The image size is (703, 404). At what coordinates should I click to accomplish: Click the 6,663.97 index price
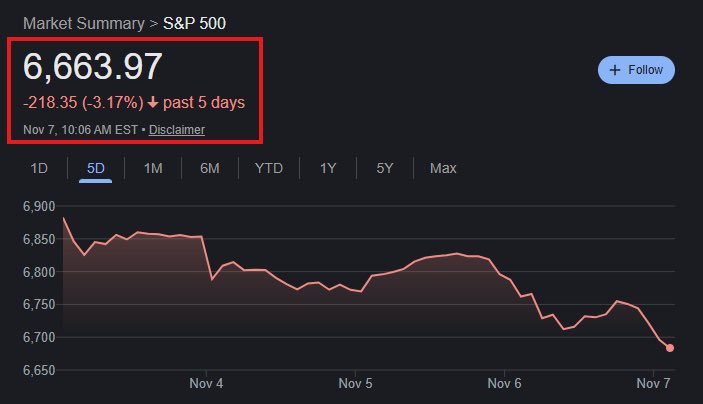point(92,66)
